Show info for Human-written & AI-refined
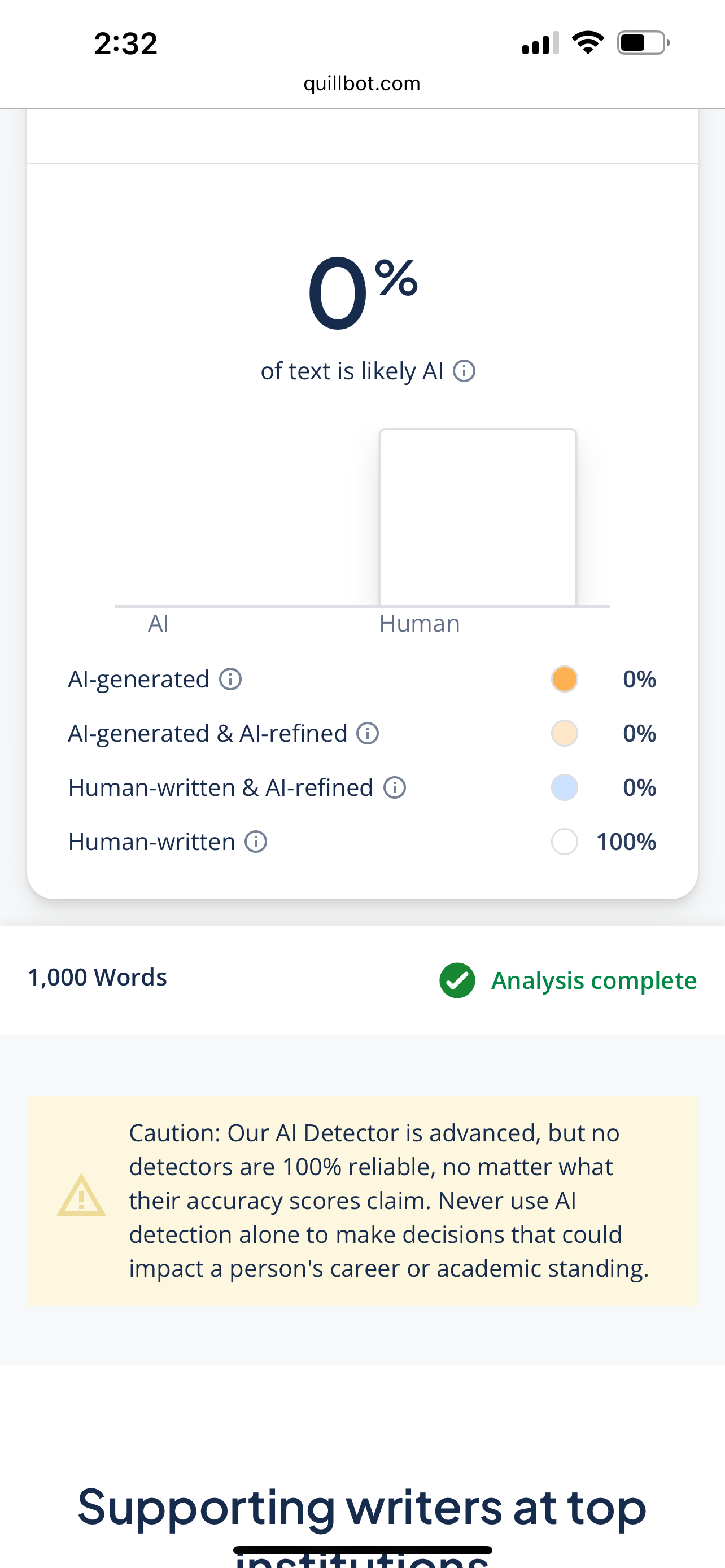This screenshot has width=725, height=1568. pos(395,787)
